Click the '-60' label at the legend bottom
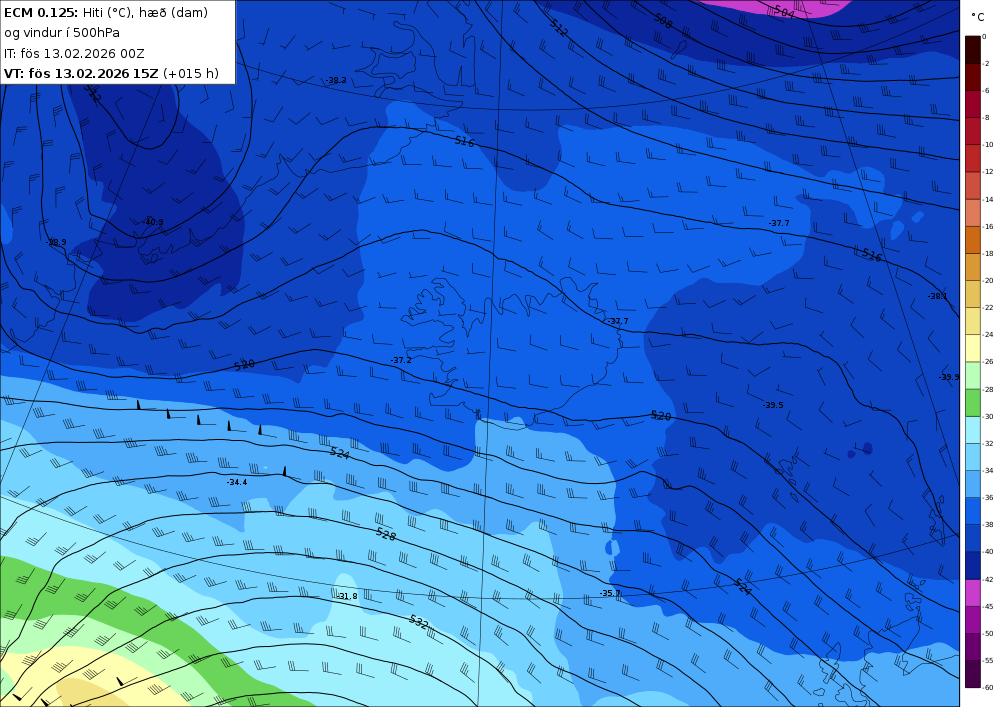Screen dimensions: 1000x707 pos(988,687)
